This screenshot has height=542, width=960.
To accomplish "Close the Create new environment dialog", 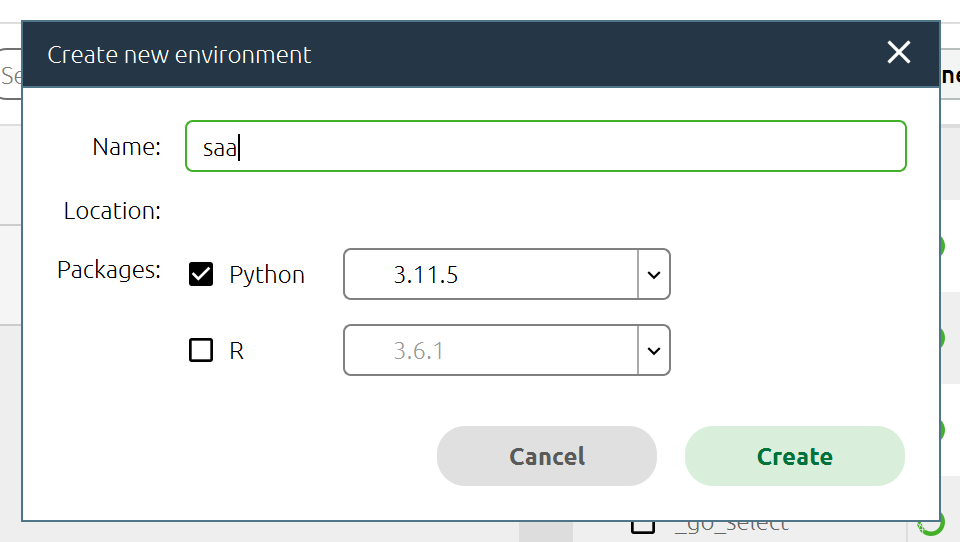I will pyautogui.click(x=898, y=53).
